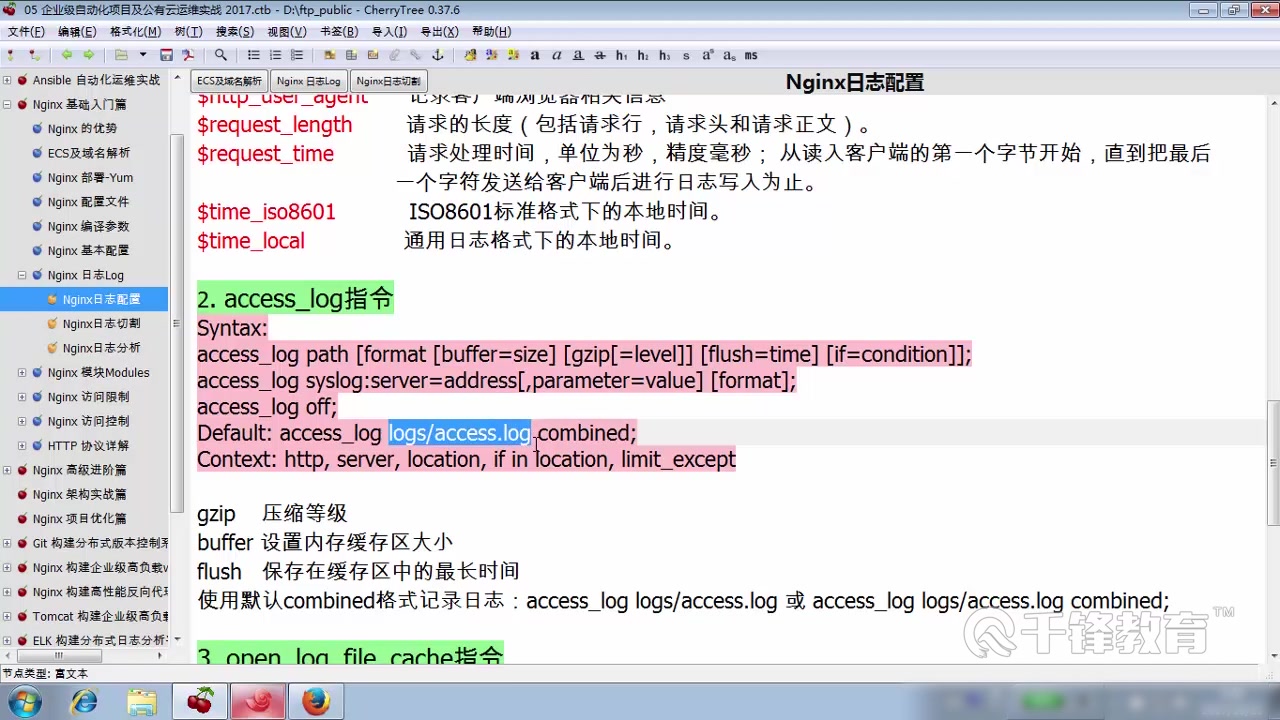Image resolution: width=1280 pixels, height=720 pixels.
Task: Expand the Ansible 自动化运维实战 node
Action: [7, 80]
